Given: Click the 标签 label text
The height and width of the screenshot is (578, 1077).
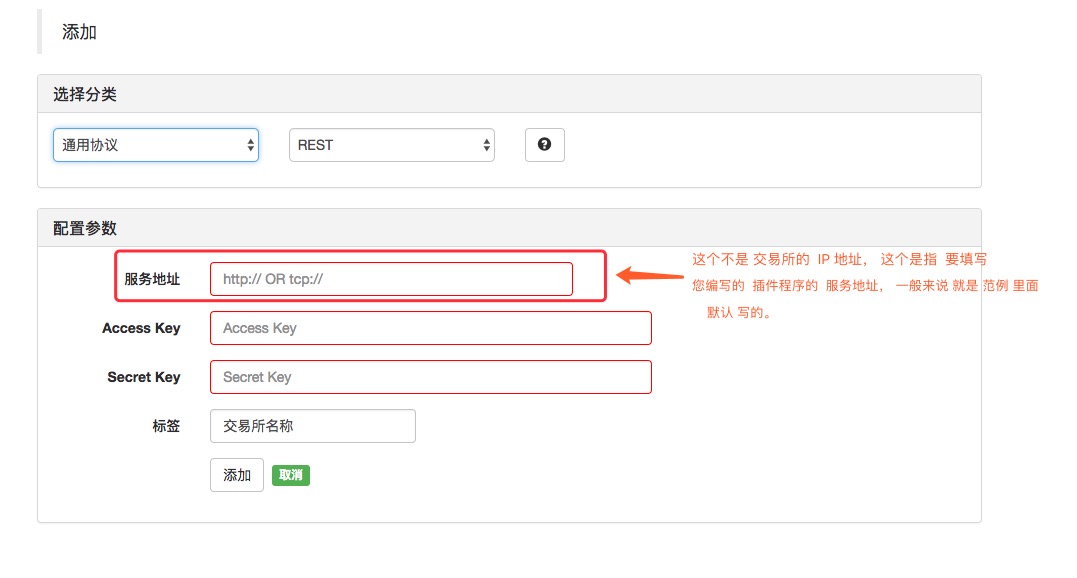Looking at the screenshot, I should (x=166, y=426).
